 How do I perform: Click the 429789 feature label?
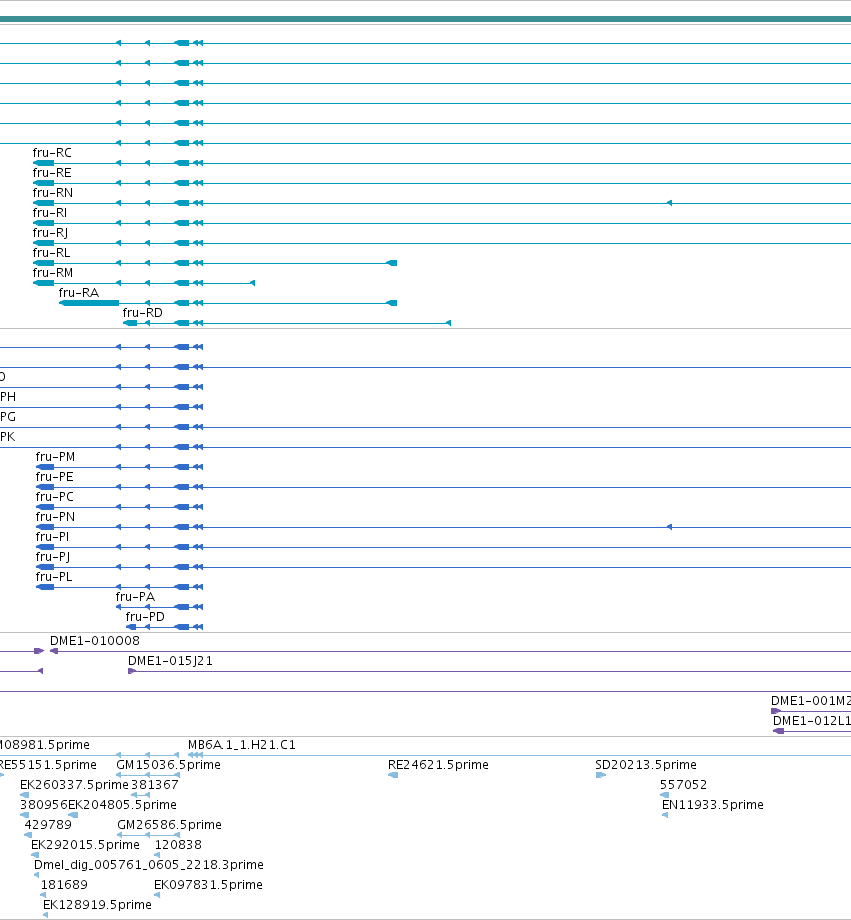coord(48,824)
